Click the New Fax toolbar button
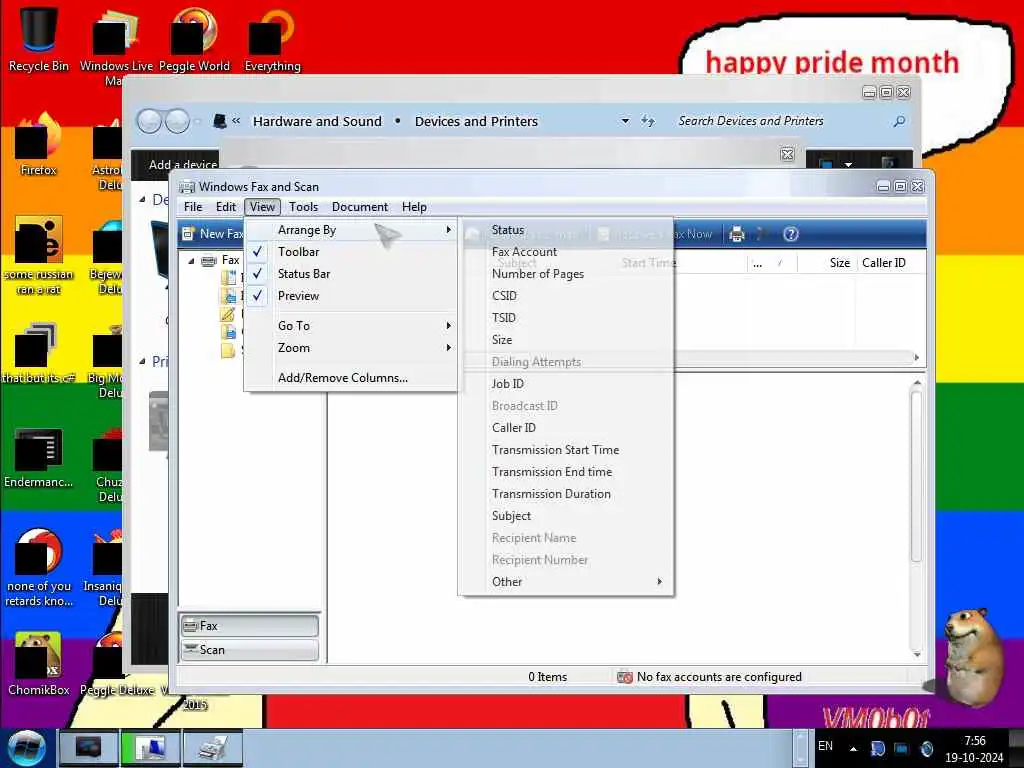1024x768 pixels. 213,234
